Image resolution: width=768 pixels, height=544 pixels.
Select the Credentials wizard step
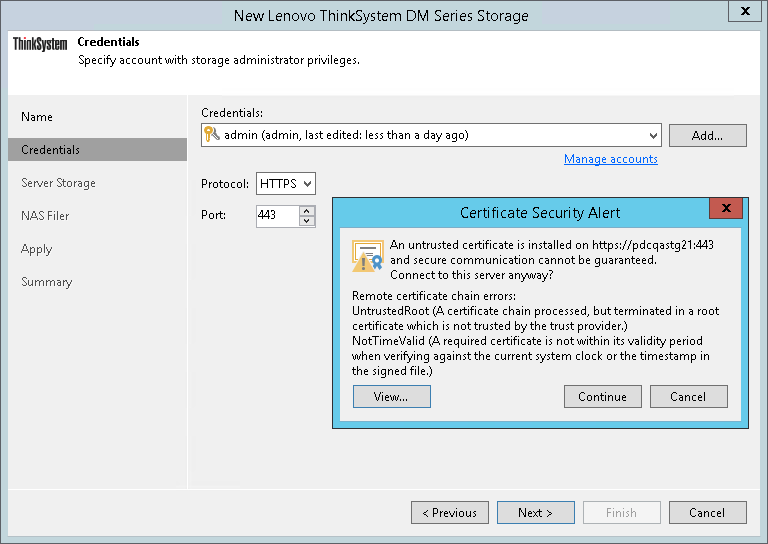tap(97, 150)
